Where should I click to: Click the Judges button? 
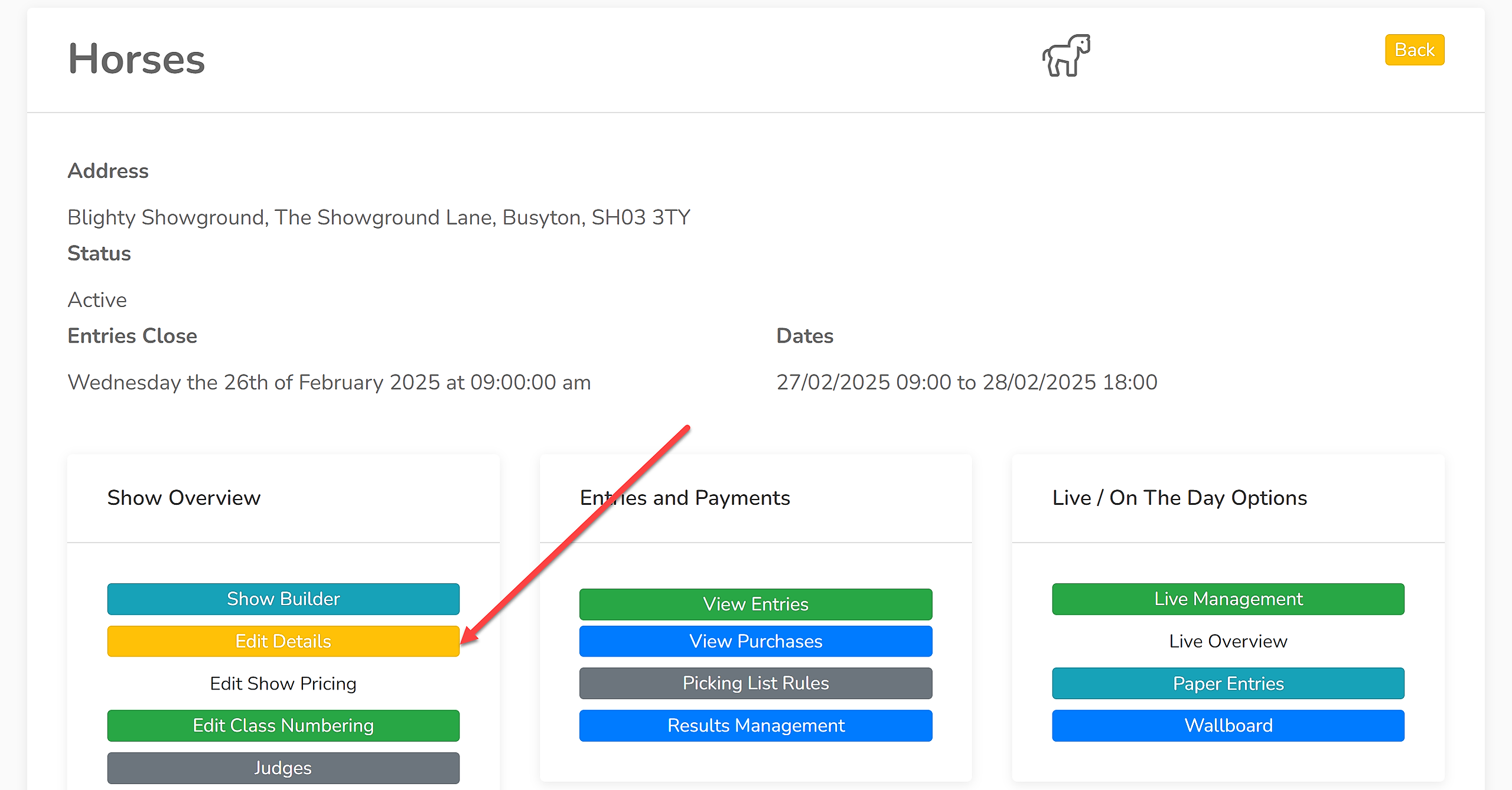coord(283,768)
